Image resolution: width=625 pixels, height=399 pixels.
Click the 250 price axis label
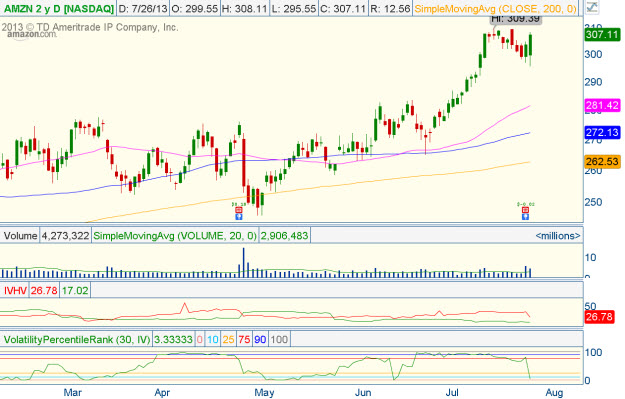click(x=593, y=202)
